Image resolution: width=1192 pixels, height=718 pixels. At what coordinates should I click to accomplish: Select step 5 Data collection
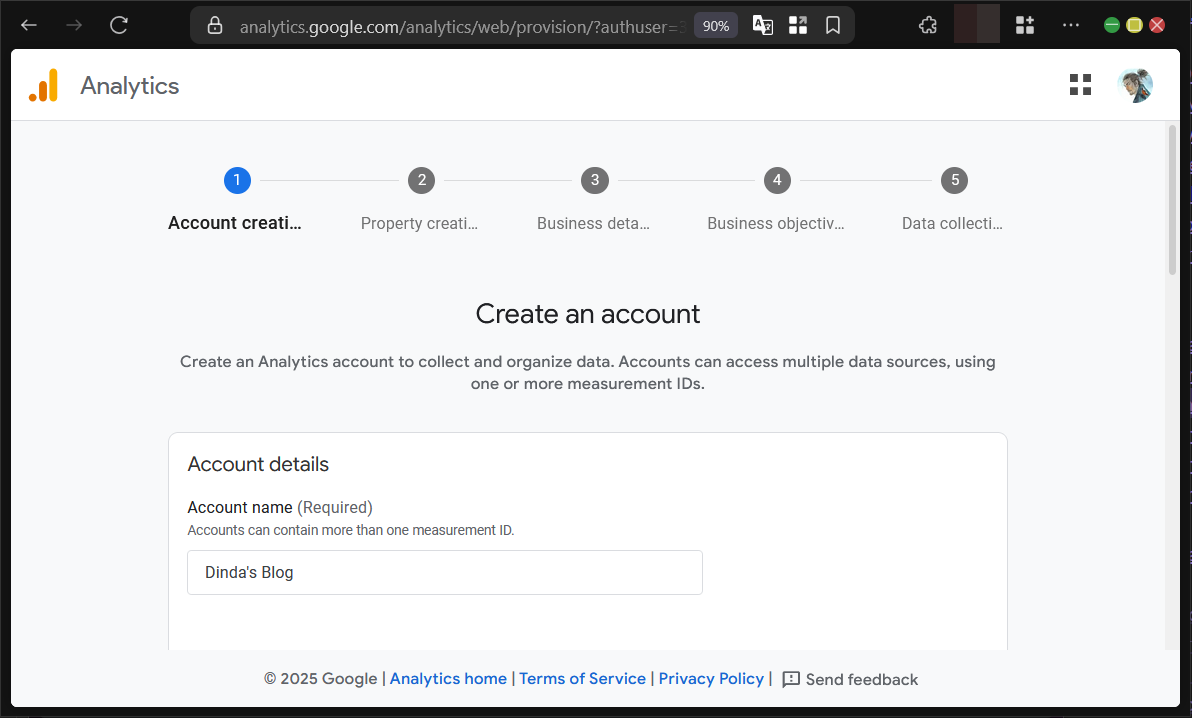[955, 181]
